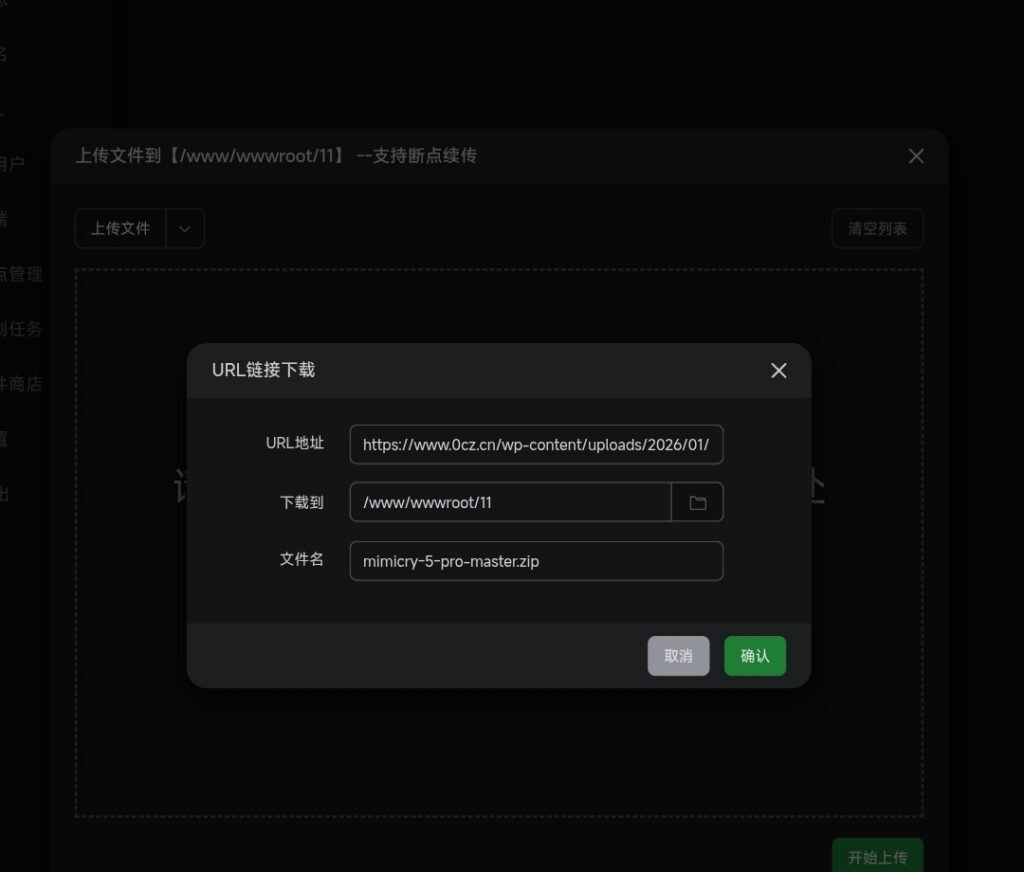The width and height of the screenshot is (1024, 872).
Task: Click the 清空列表 button
Action: click(877, 228)
